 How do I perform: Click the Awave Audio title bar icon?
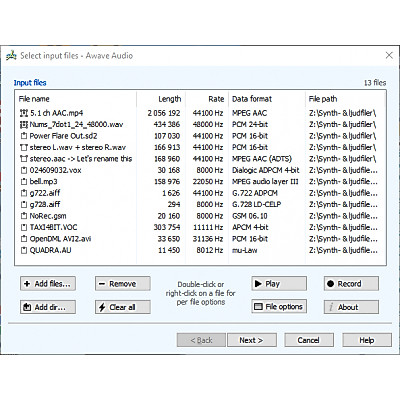click(11, 55)
